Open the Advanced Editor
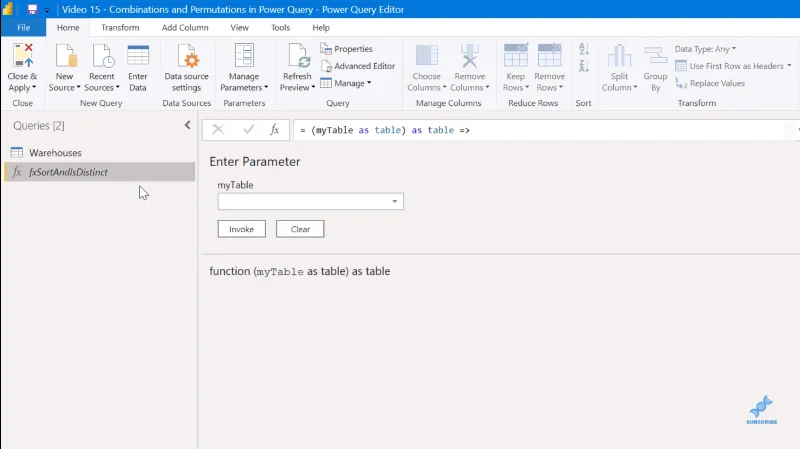 358,66
